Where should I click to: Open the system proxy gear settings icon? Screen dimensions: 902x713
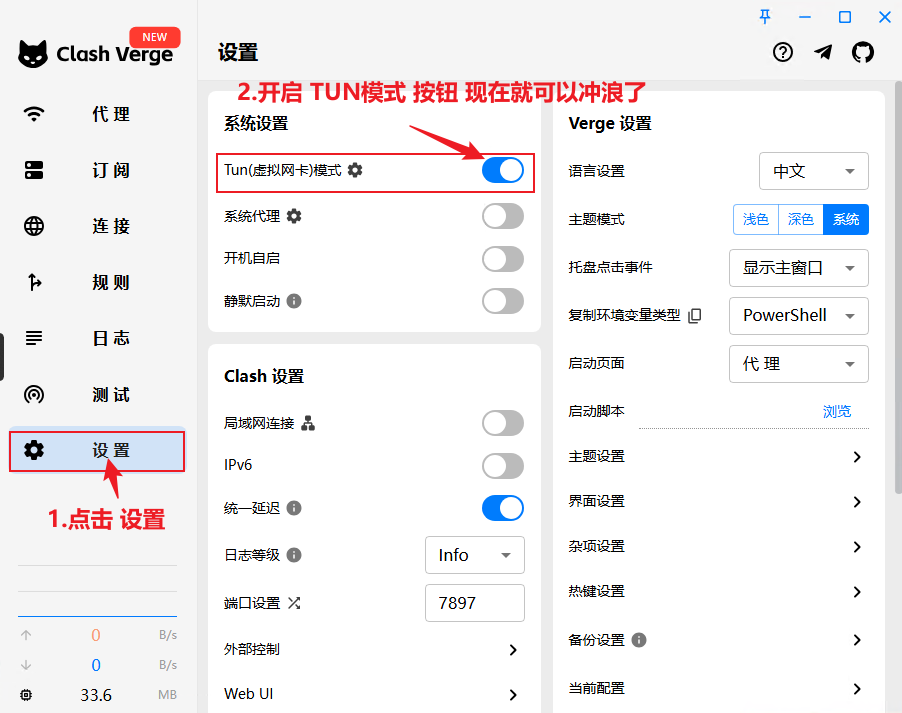click(x=294, y=216)
